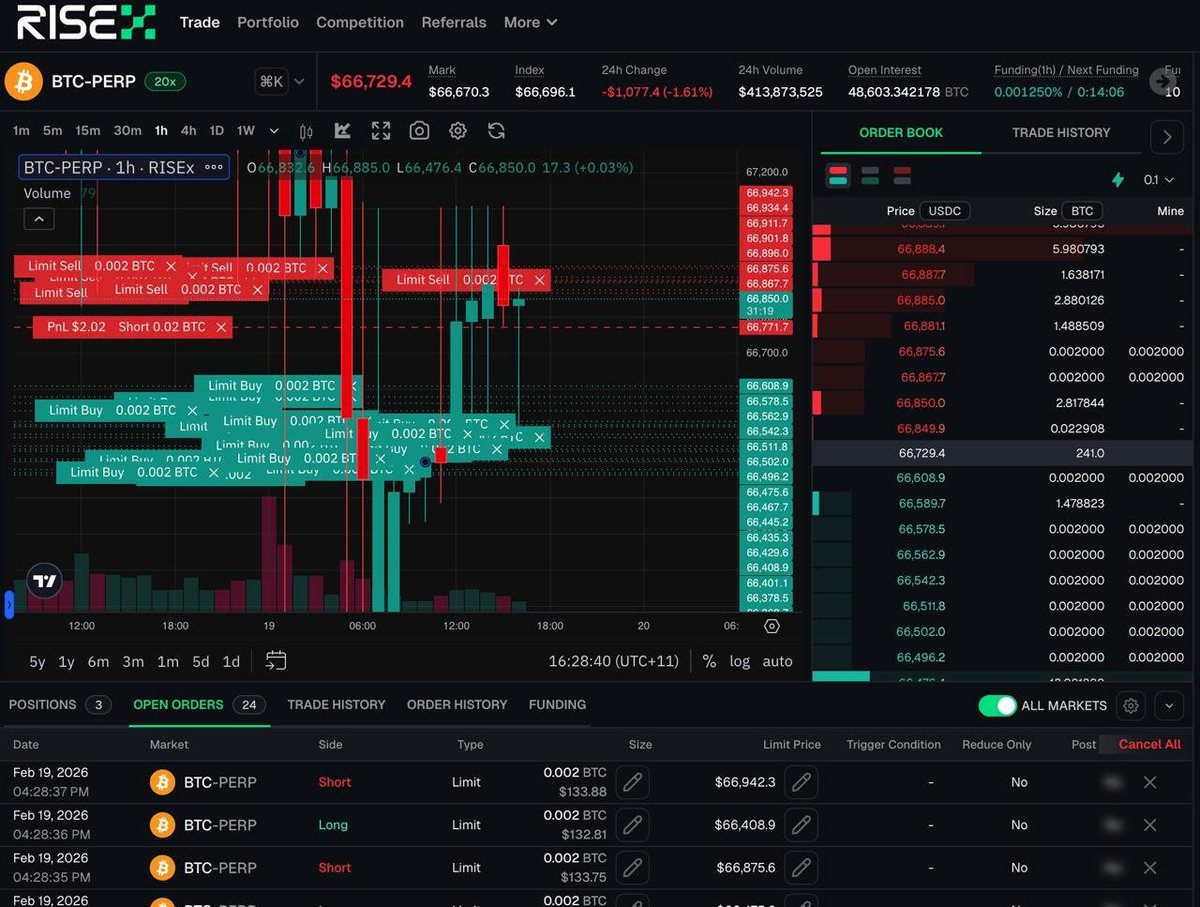1200x907 pixels.
Task: Open the three-dots menu in chart legend
Action: (x=213, y=167)
